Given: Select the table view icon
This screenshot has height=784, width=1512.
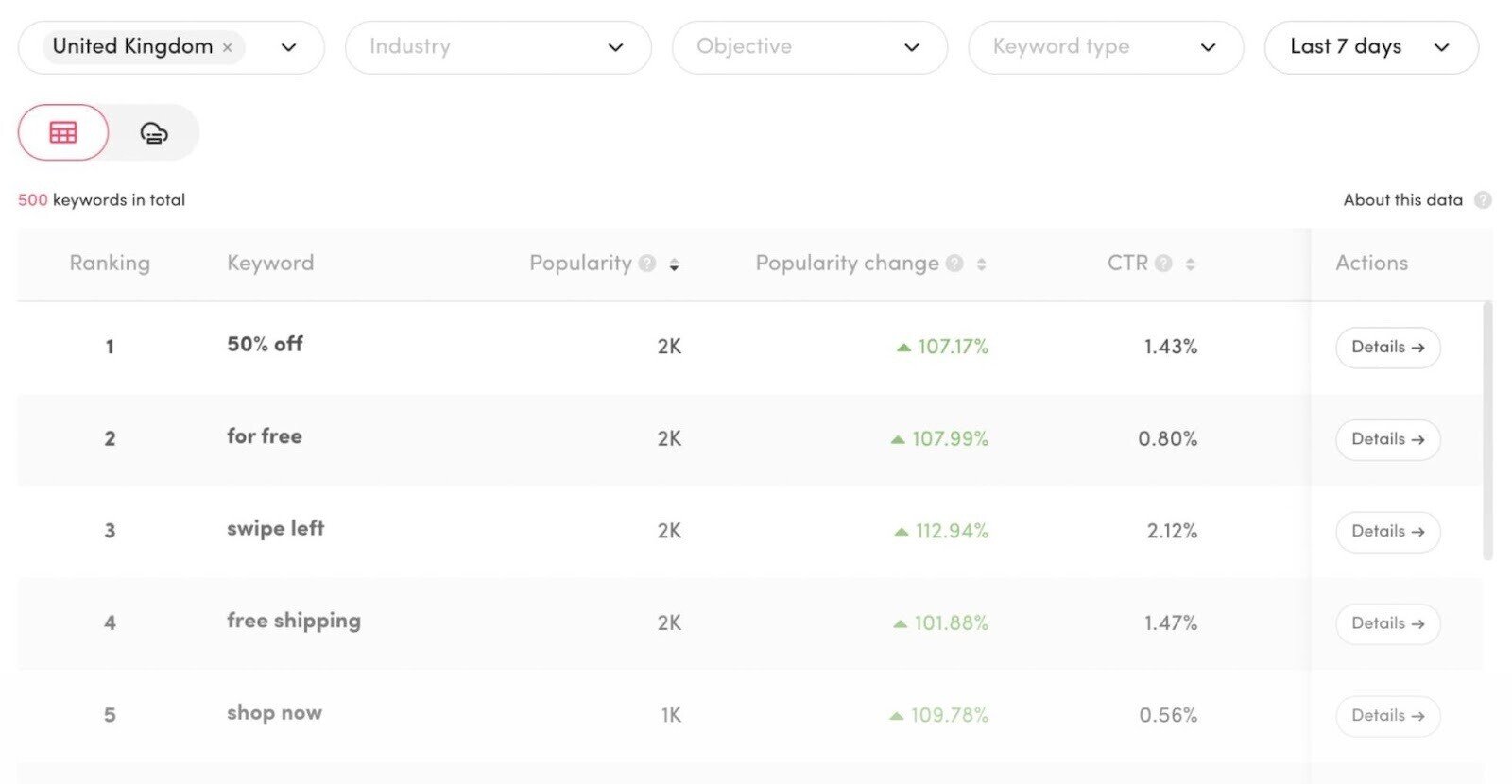Looking at the screenshot, I should pyautogui.click(x=61, y=132).
